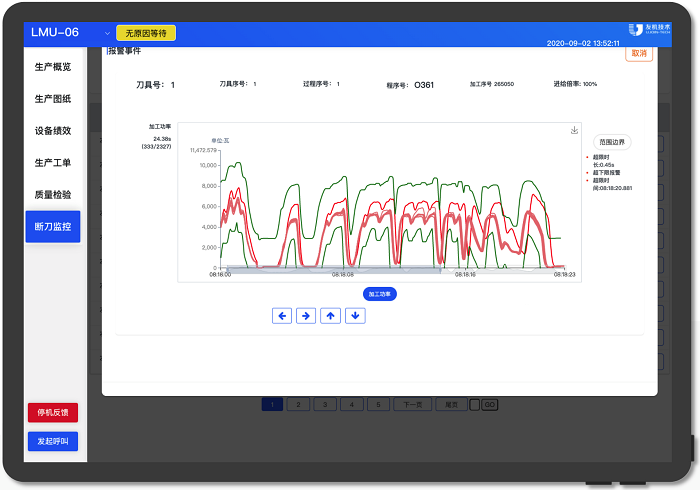Click the 08:18:08 axis label
The width and height of the screenshot is (700, 490).
click(342, 275)
